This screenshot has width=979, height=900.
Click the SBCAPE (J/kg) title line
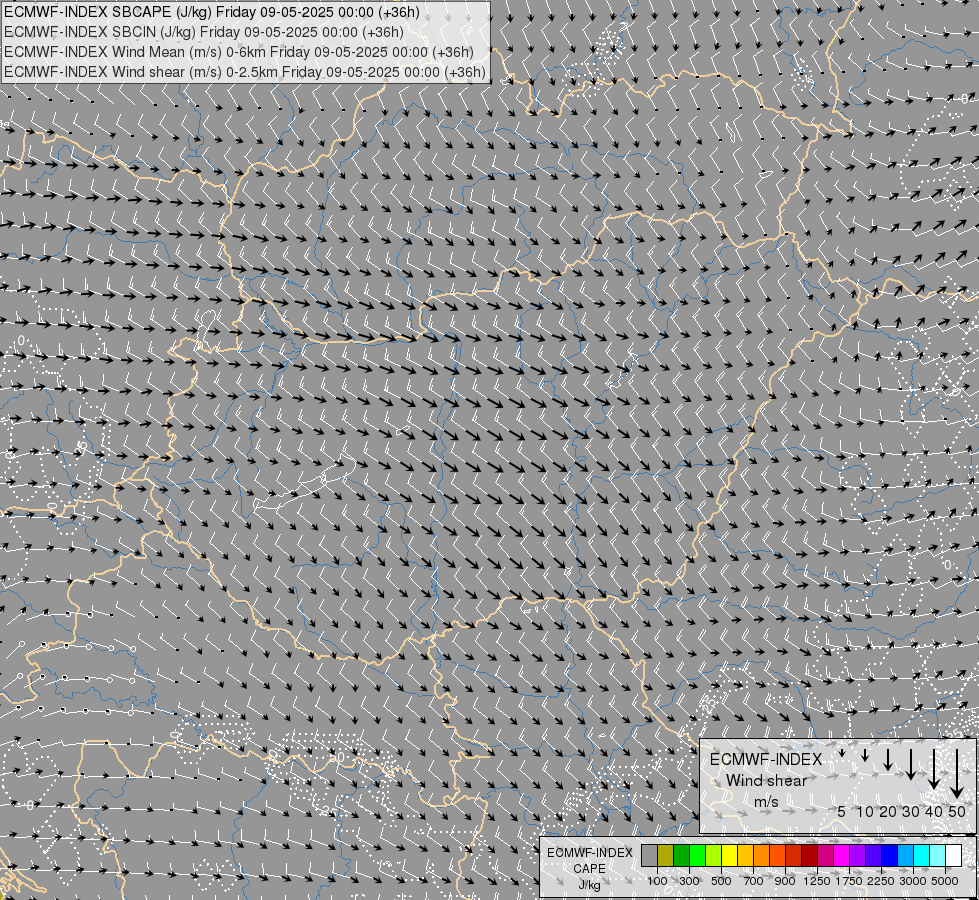coord(212,12)
